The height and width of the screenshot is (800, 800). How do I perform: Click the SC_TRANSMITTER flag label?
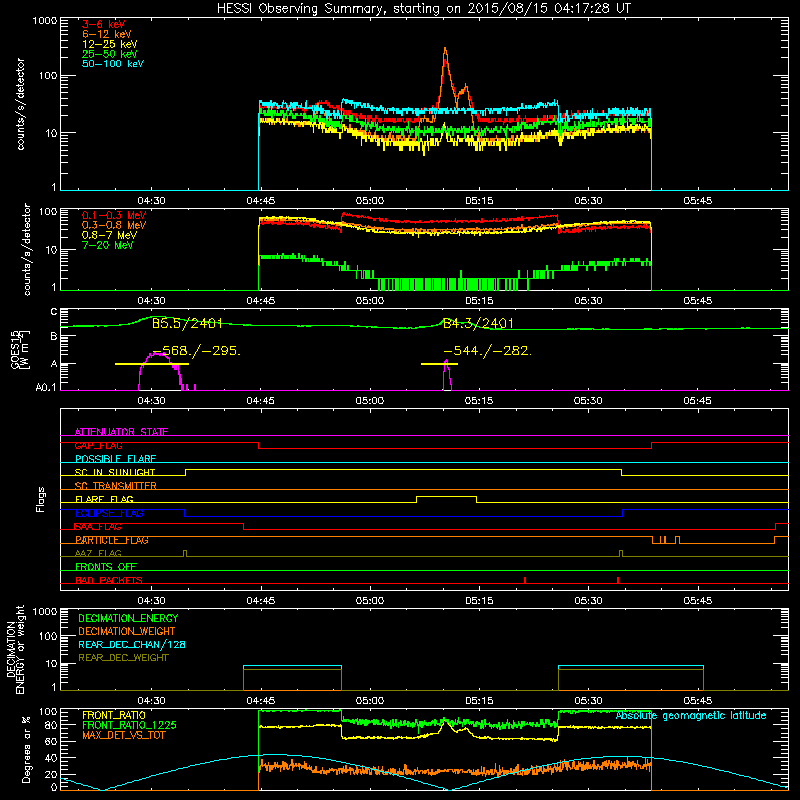pyautogui.click(x=115, y=486)
